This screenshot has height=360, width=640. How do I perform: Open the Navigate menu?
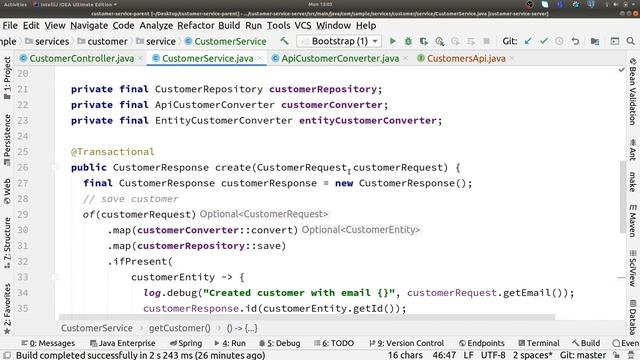[89, 25]
